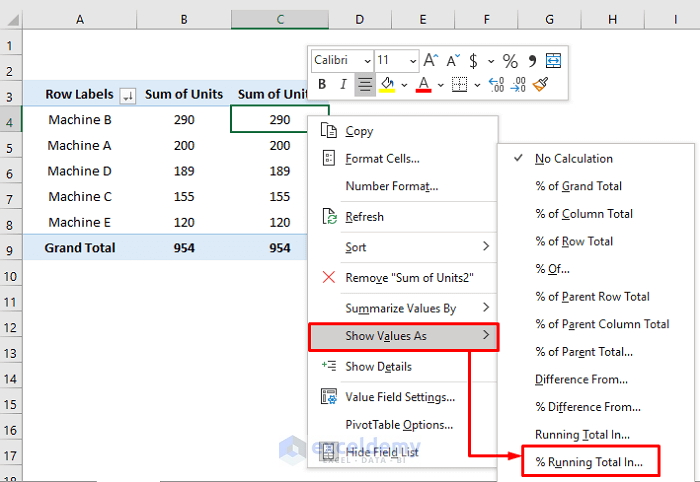Open the accounting format dropdown arrow
This screenshot has width=700, height=482.
tap(491, 61)
